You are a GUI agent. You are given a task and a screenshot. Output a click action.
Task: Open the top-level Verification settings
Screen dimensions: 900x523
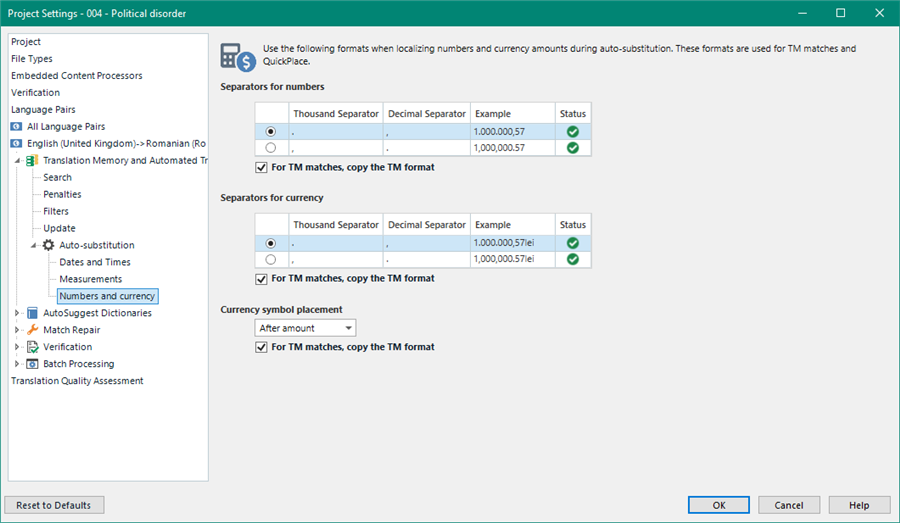coord(35,92)
